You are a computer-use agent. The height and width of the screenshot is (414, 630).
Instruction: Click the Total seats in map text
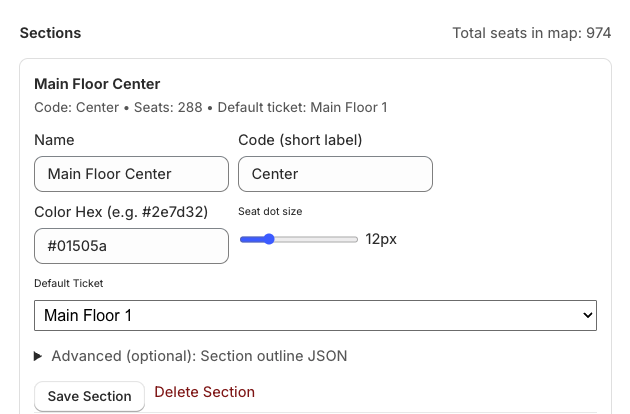[531, 33]
